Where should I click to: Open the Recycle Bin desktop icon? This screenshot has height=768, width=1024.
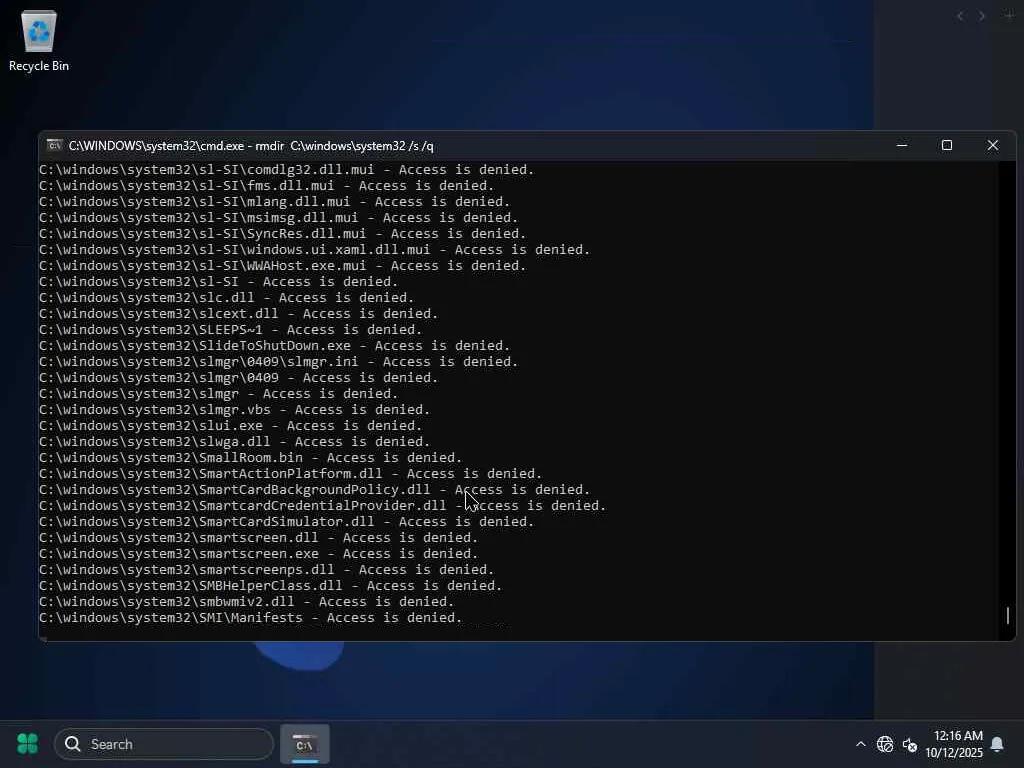39,40
